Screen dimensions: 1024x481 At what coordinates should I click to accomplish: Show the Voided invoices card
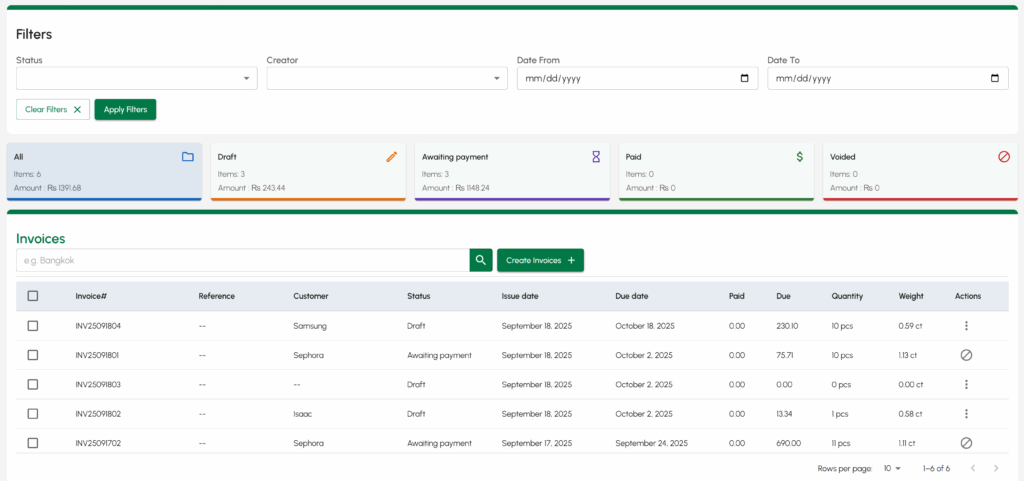(x=920, y=171)
